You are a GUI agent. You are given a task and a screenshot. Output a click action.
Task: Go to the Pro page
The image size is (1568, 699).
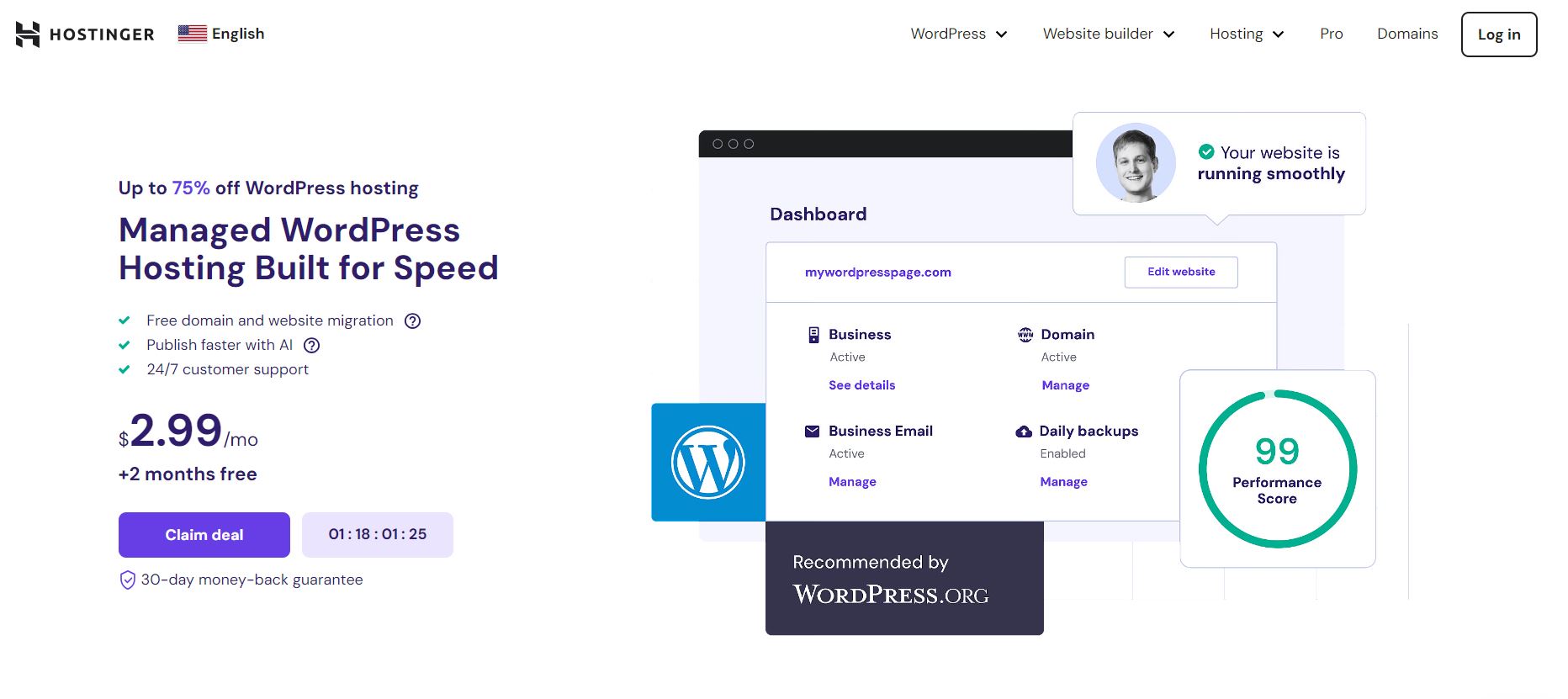(x=1331, y=34)
